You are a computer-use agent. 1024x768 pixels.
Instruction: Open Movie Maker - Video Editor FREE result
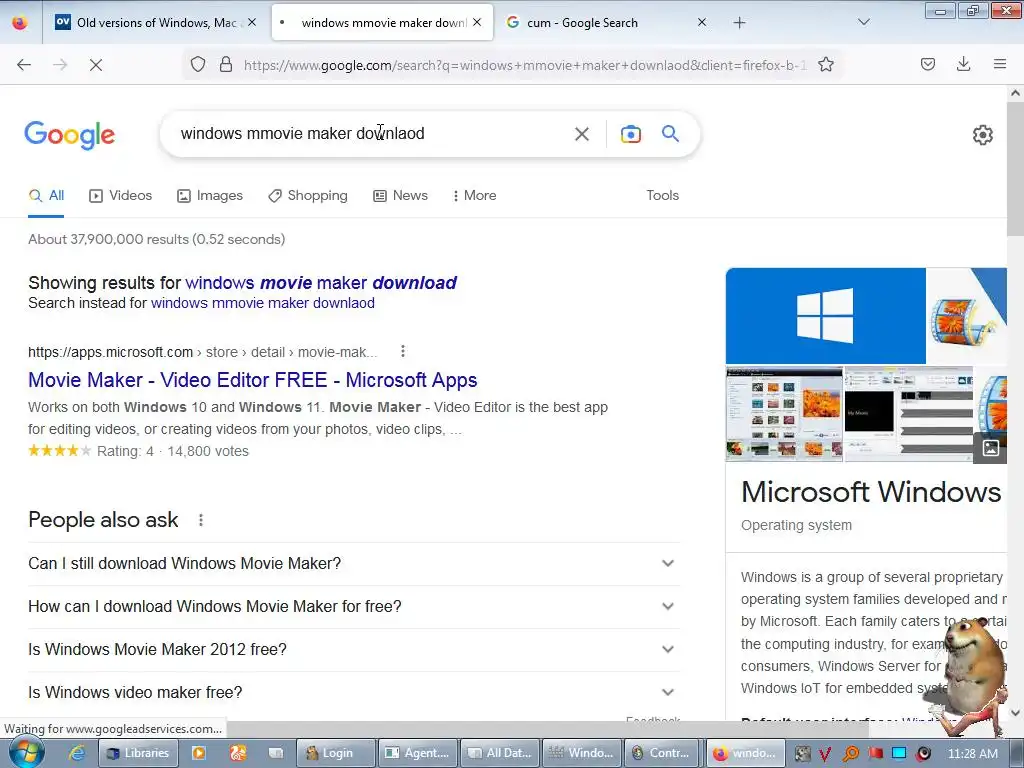pos(253,380)
